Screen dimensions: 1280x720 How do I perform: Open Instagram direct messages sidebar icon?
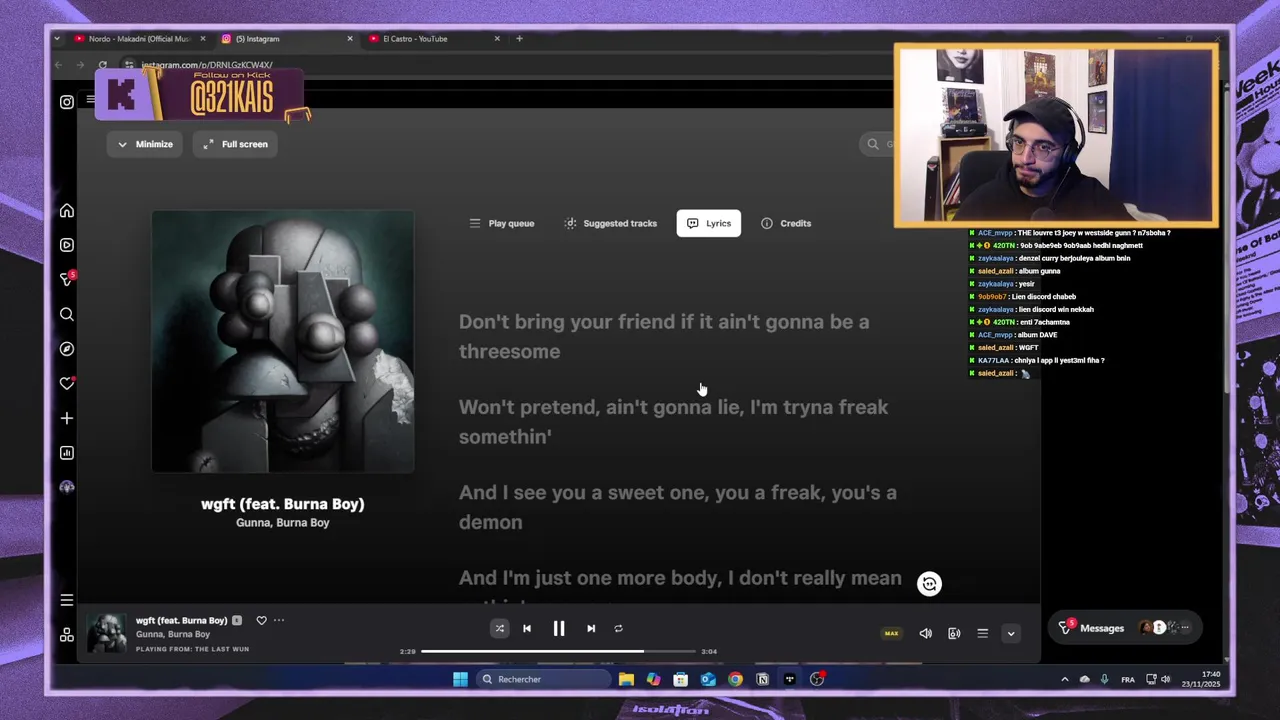tap(67, 279)
